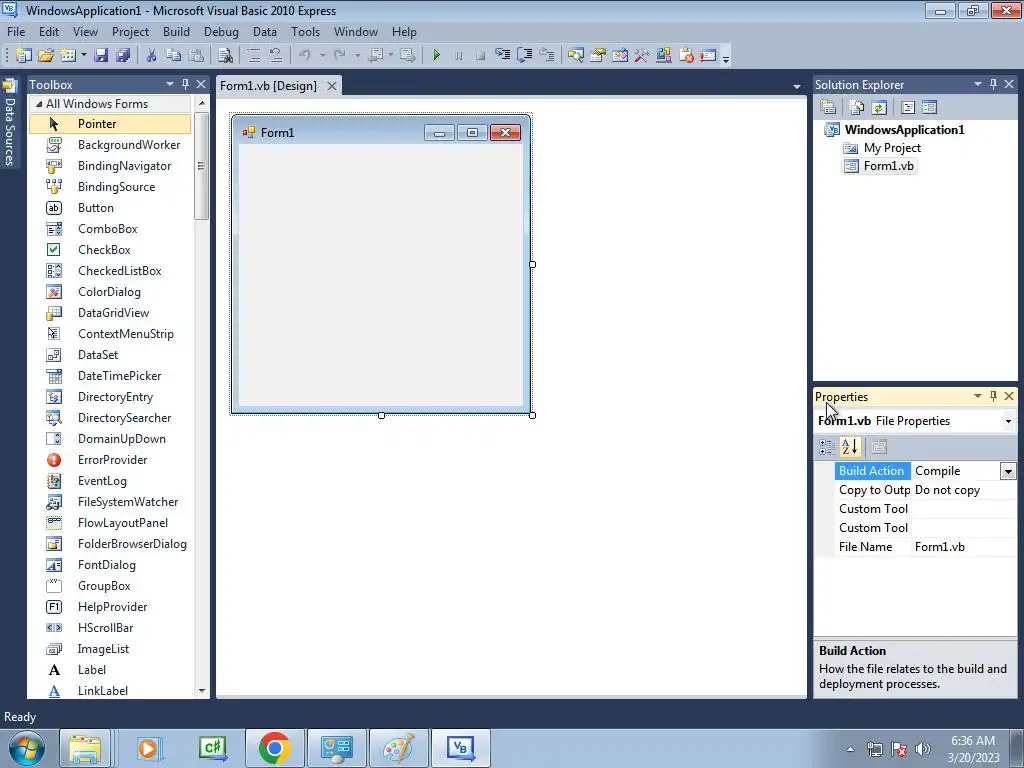
Task: Open the Tools menu
Action: [306, 31]
